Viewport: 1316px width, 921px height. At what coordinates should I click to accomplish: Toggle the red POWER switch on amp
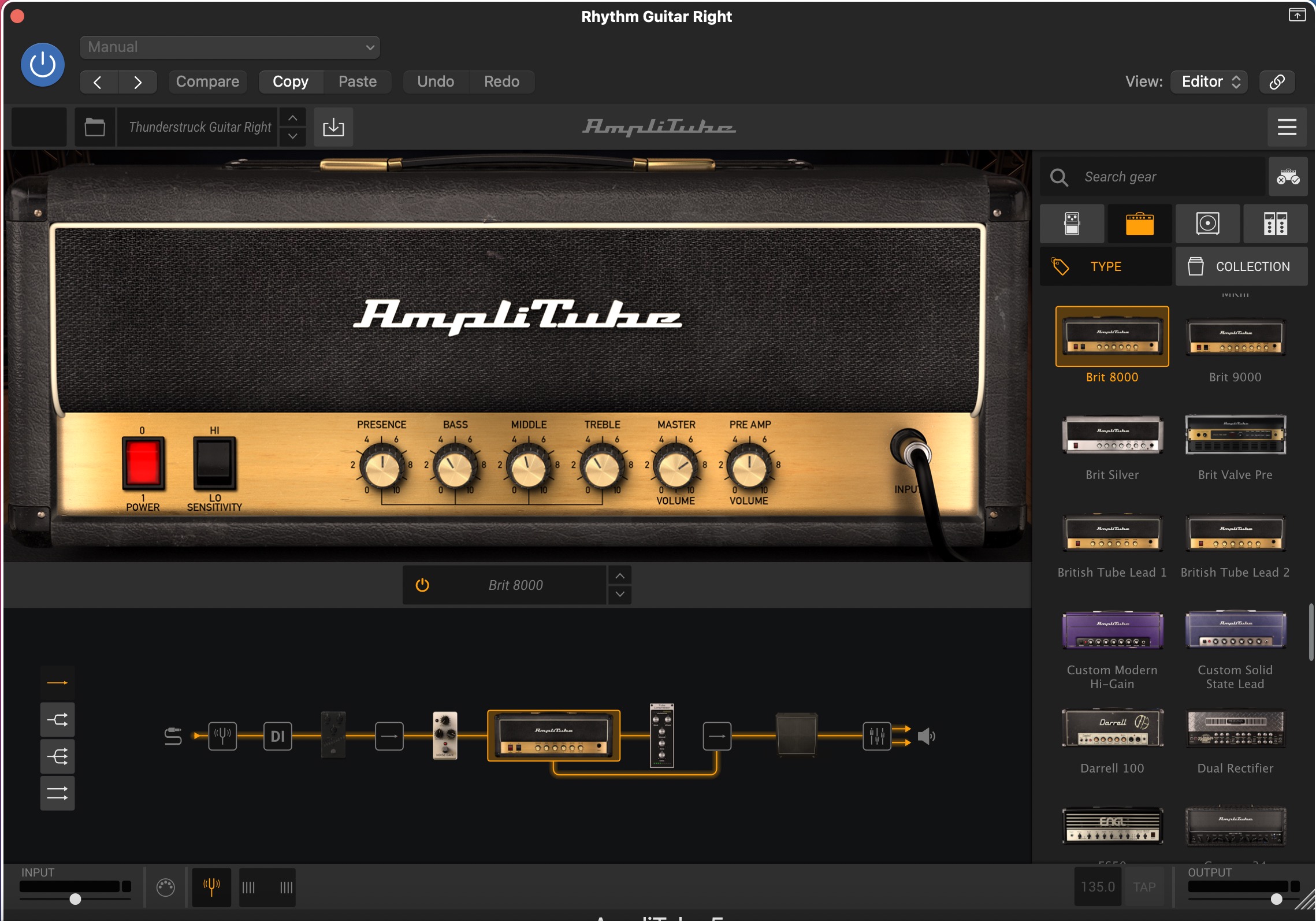tap(143, 463)
